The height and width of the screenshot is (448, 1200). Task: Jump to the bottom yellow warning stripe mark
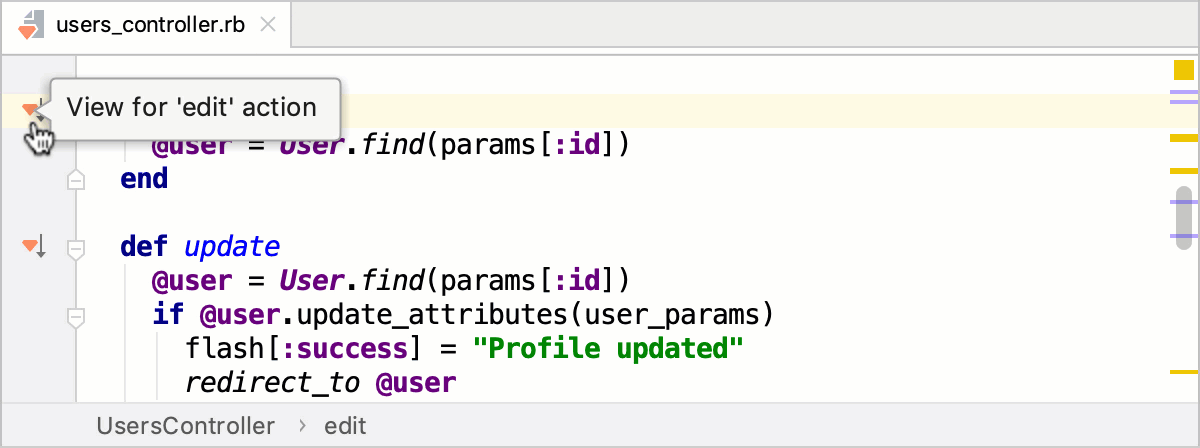[1183, 372]
